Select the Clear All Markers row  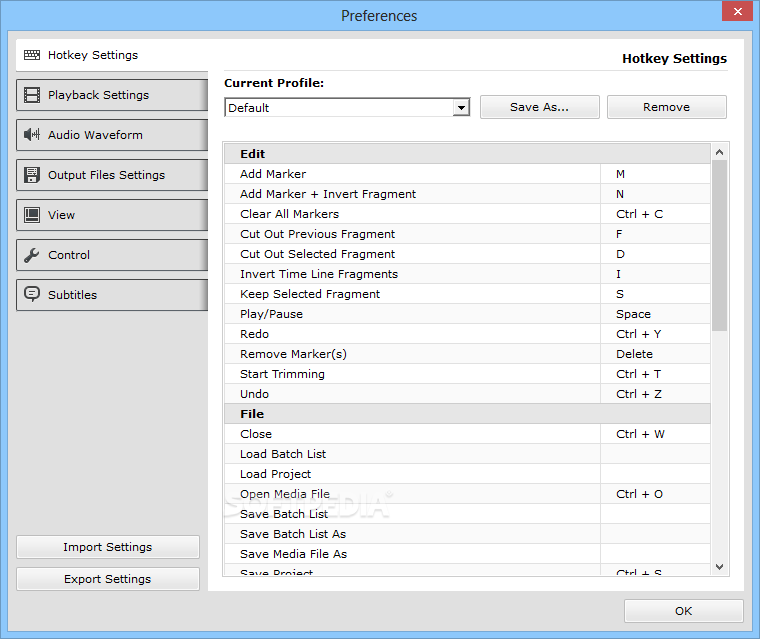[467, 214]
